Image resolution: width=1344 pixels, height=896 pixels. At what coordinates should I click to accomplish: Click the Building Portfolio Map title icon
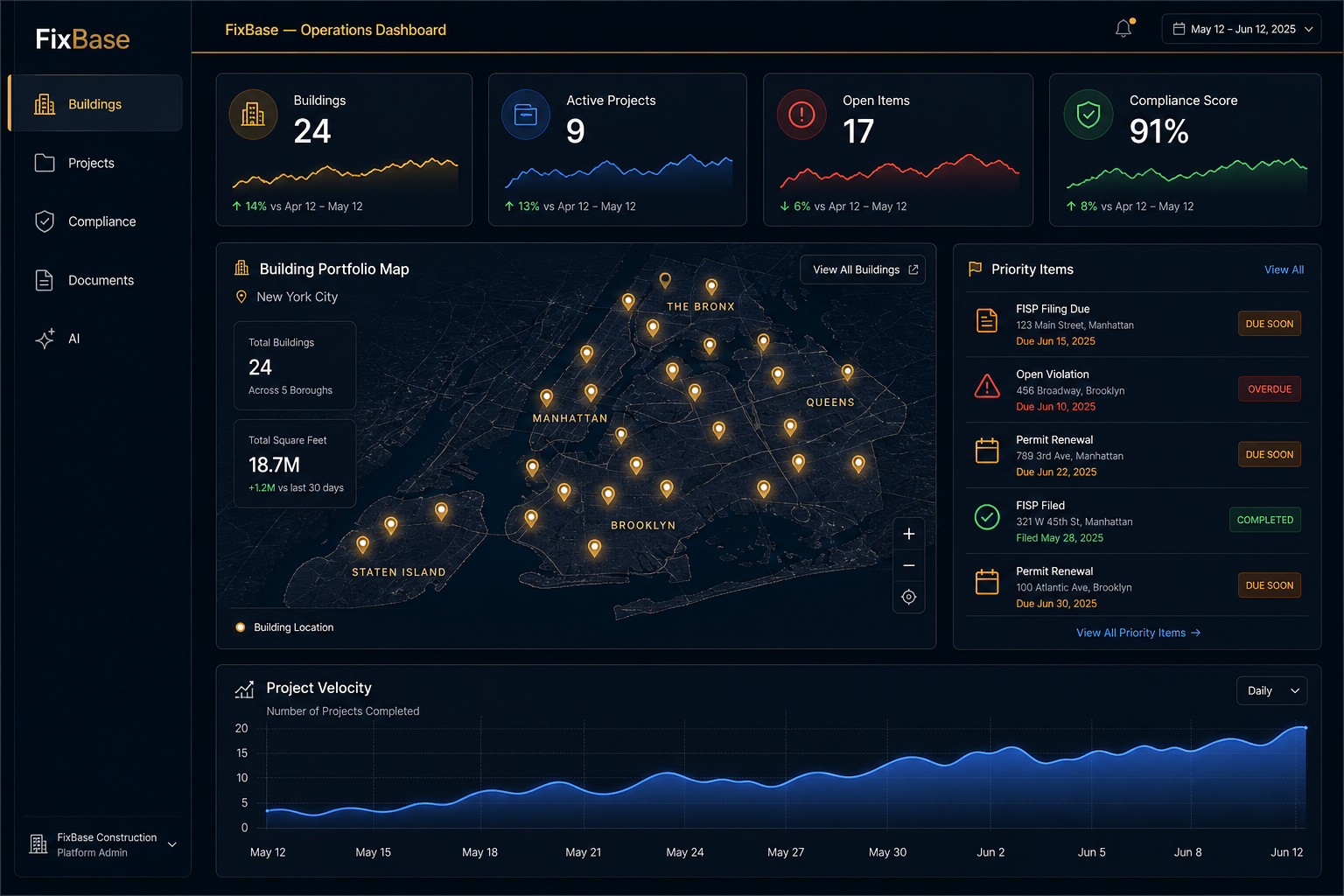[241, 269]
